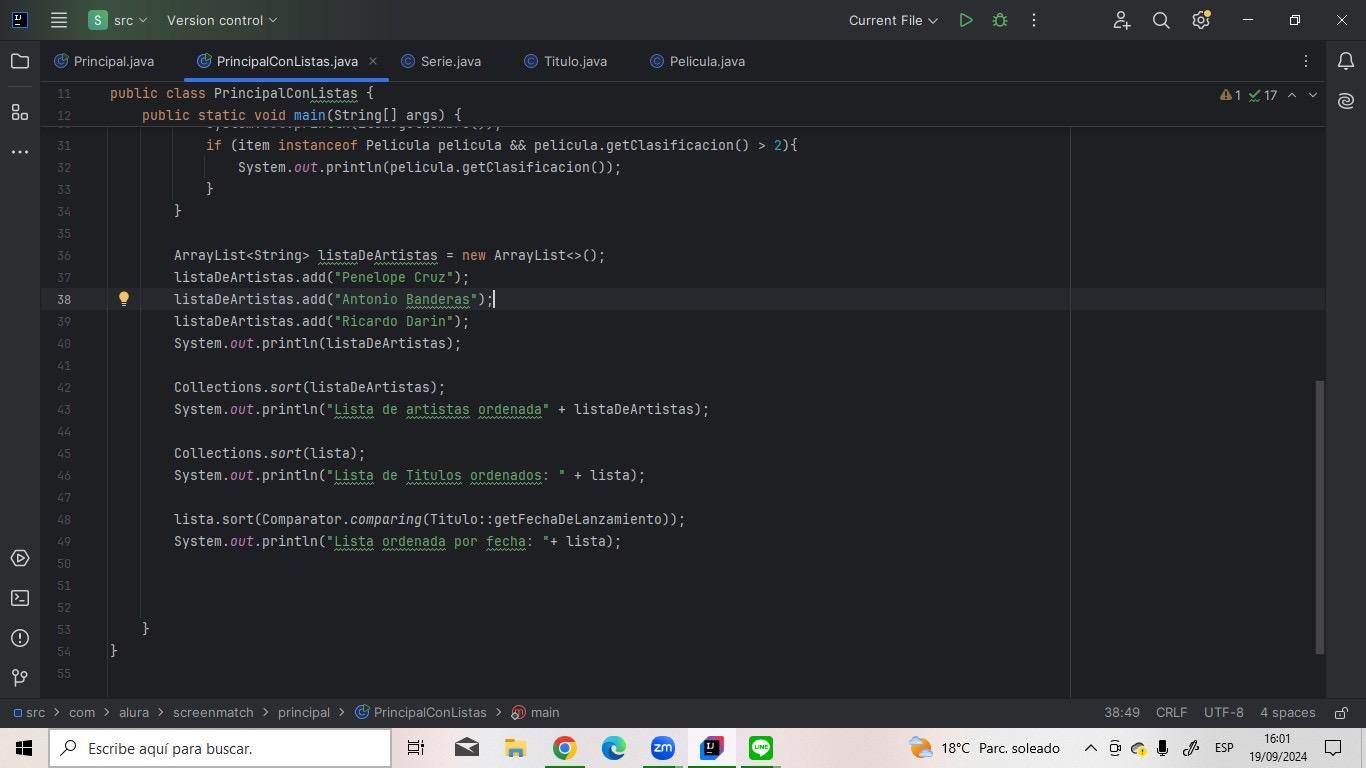Screen dimensions: 1366x768
Task: Select principal in breadcrumb bar
Action: [304, 712]
